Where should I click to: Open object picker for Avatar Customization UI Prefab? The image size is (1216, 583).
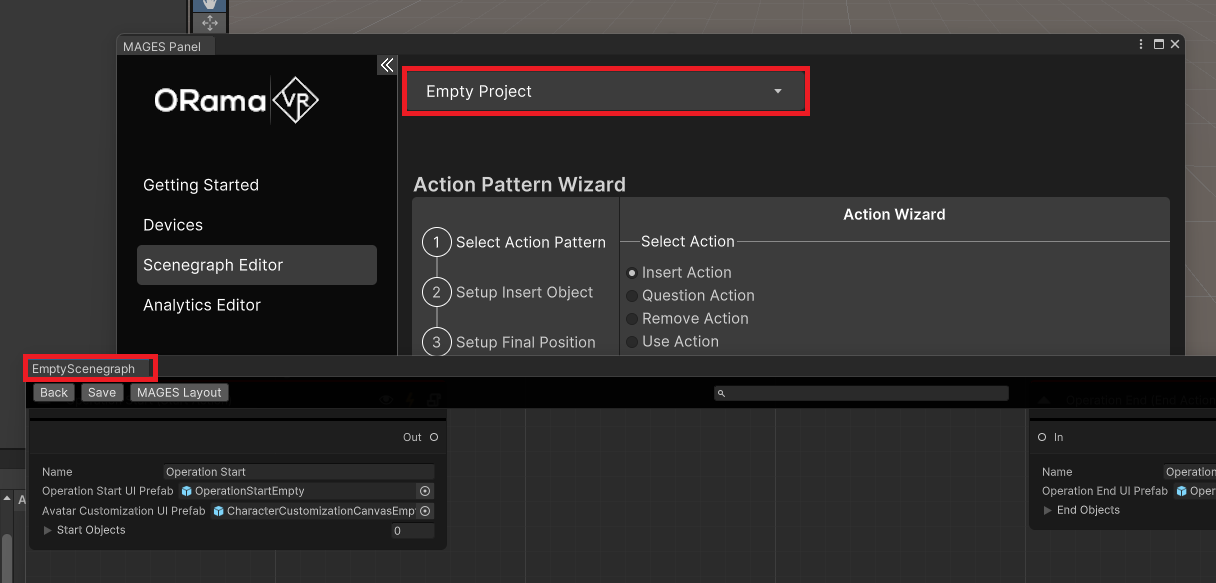(x=425, y=511)
